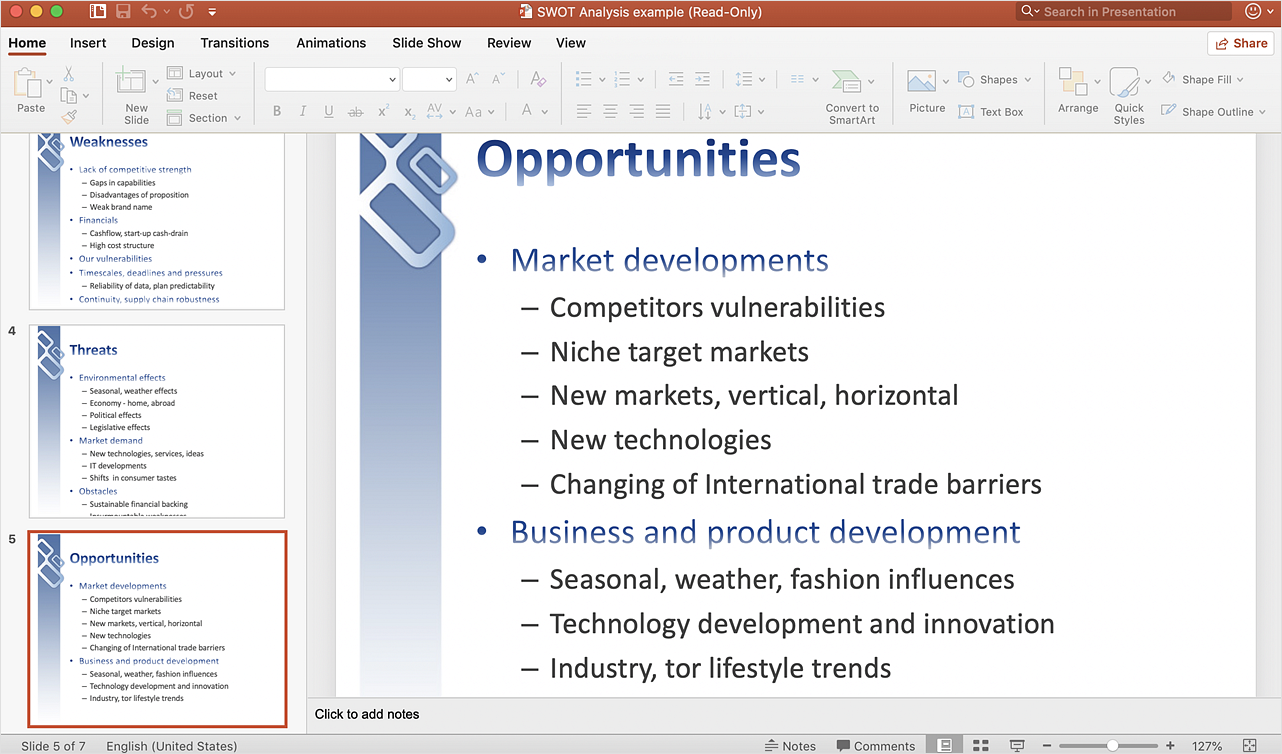
Task: Click the Fit Slide to Window icon
Action: pos(1249,746)
